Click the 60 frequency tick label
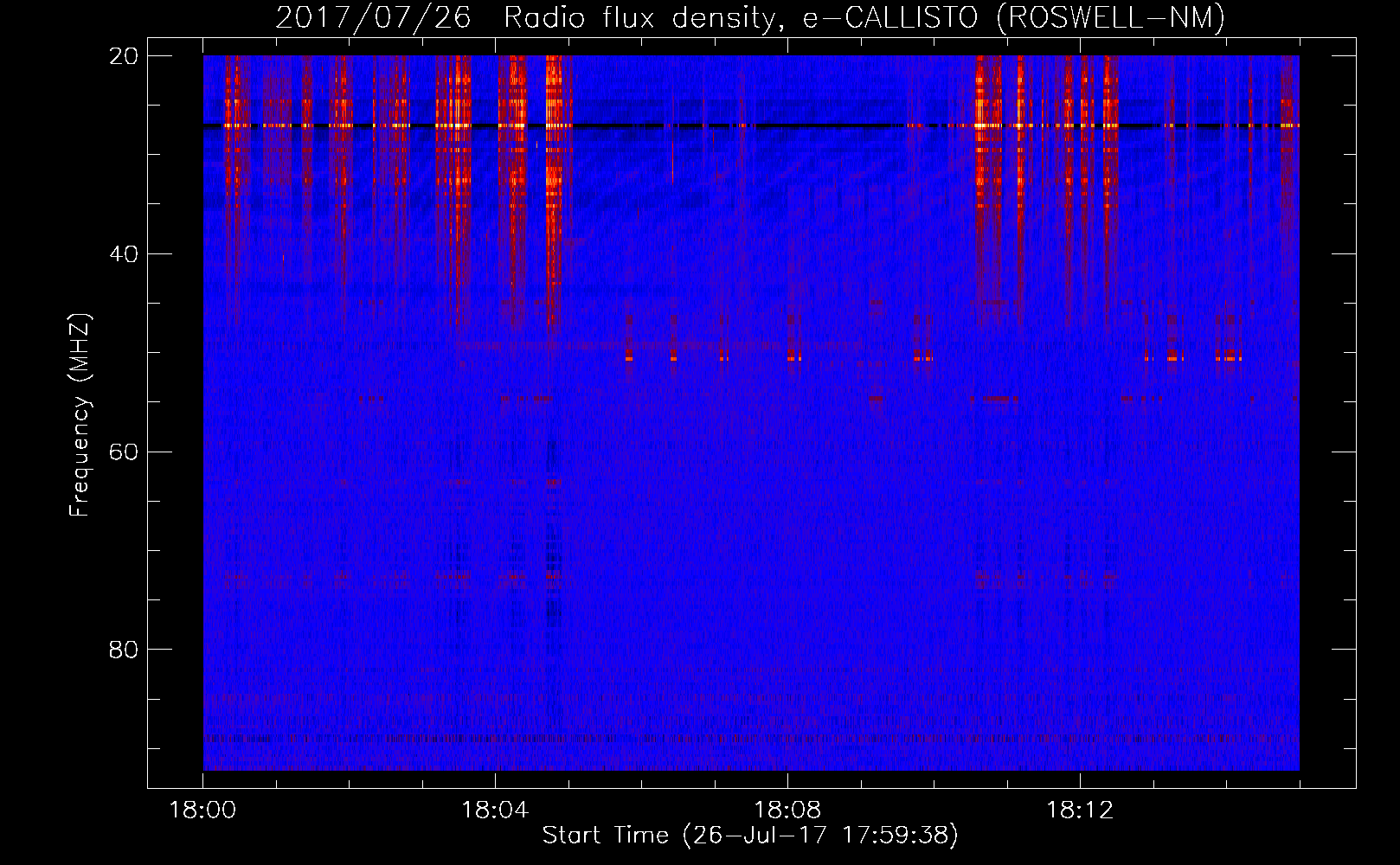Viewport: 1400px width, 865px height. (123, 452)
